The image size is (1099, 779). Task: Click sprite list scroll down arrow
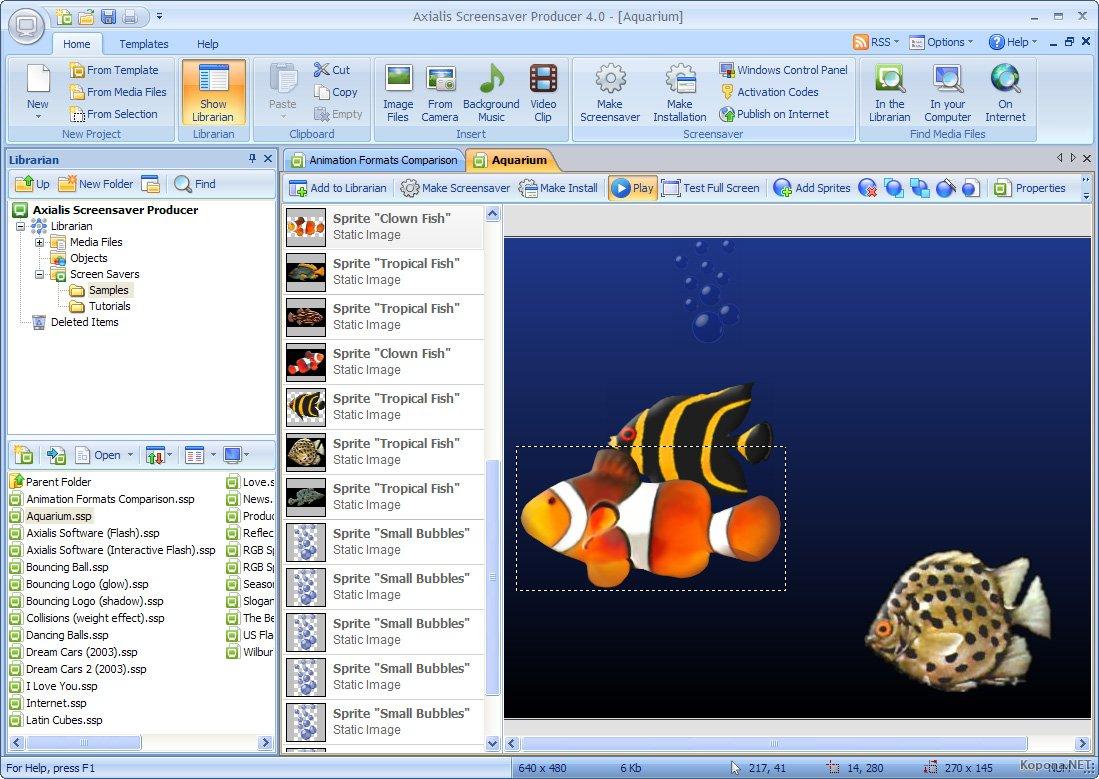click(x=493, y=743)
